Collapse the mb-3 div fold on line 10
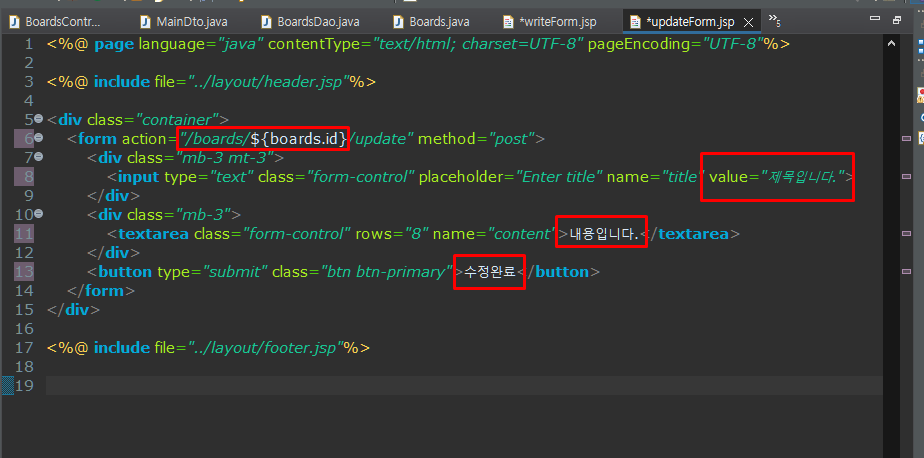Viewport: 924px width, 458px height. coord(38,213)
